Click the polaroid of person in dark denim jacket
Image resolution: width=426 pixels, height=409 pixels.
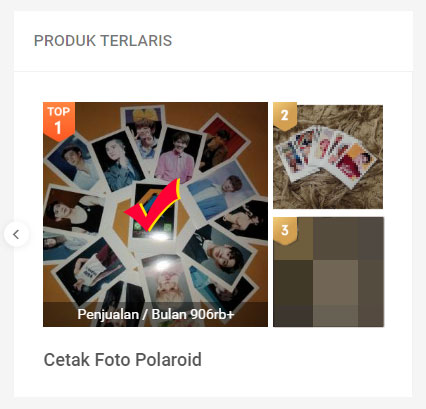pos(119,163)
